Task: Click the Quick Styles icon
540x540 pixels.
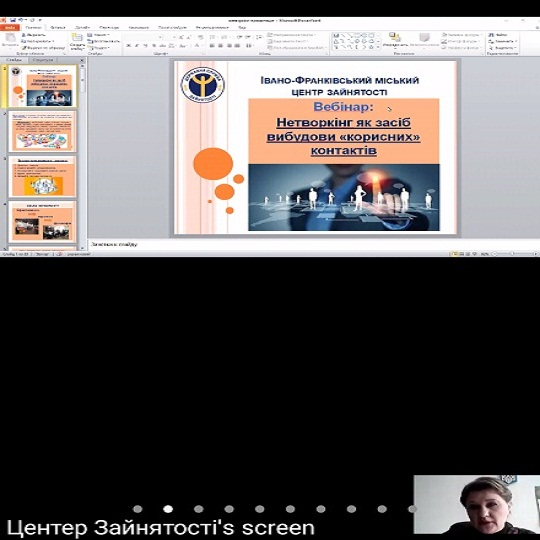Action: pos(424,37)
